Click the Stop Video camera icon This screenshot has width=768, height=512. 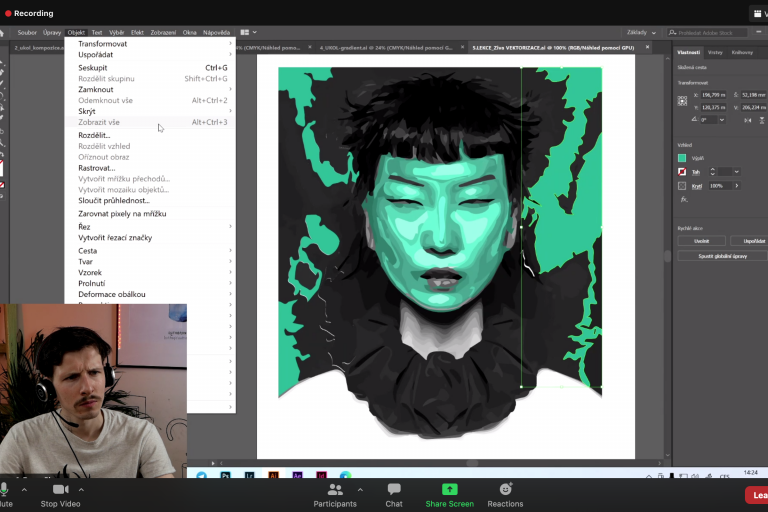coord(60,489)
